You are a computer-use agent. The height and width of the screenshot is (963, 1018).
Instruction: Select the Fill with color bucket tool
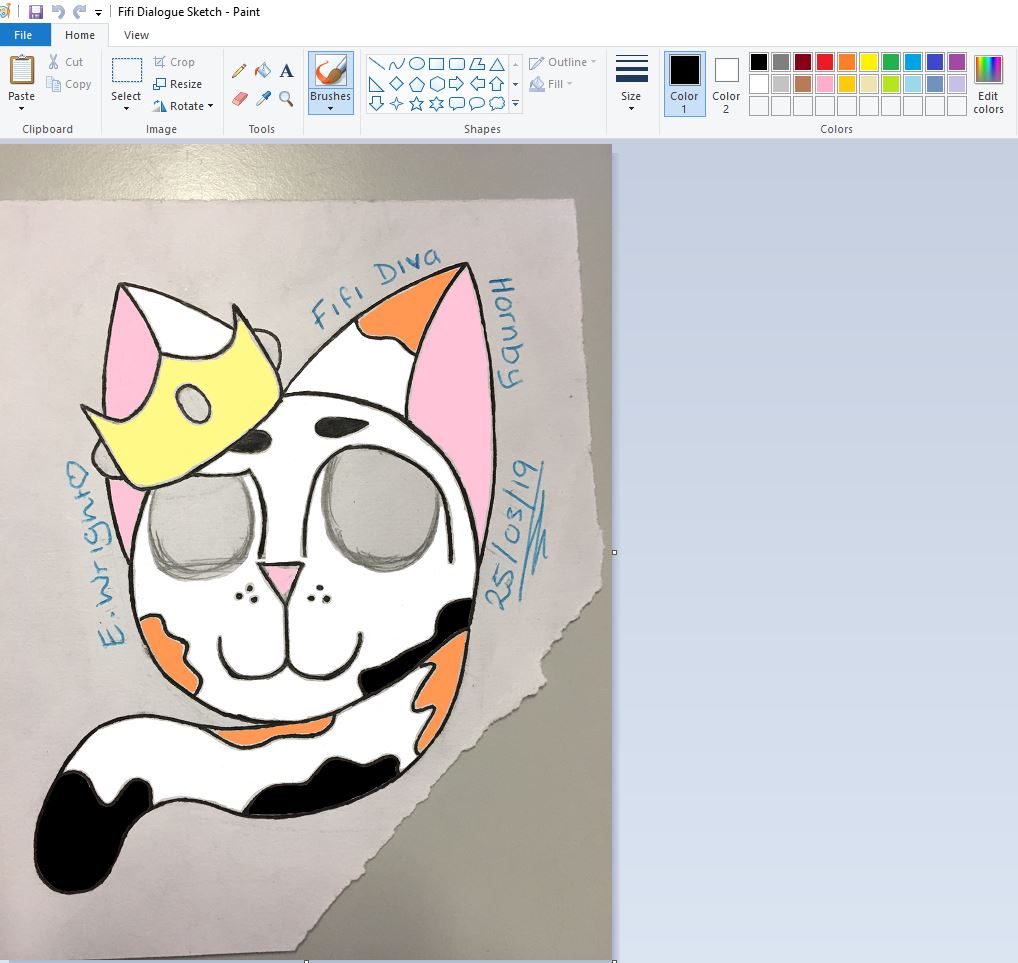coord(263,71)
